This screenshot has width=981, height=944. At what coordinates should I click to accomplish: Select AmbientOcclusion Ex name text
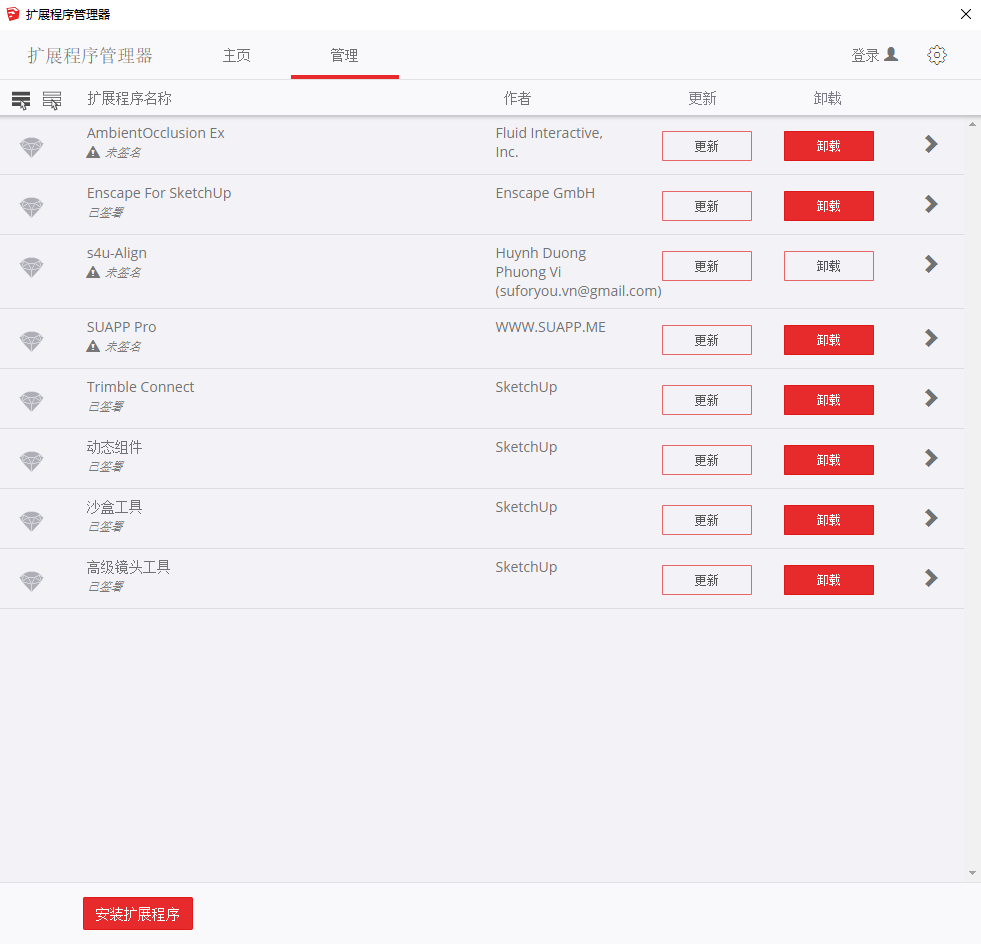pos(155,133)
